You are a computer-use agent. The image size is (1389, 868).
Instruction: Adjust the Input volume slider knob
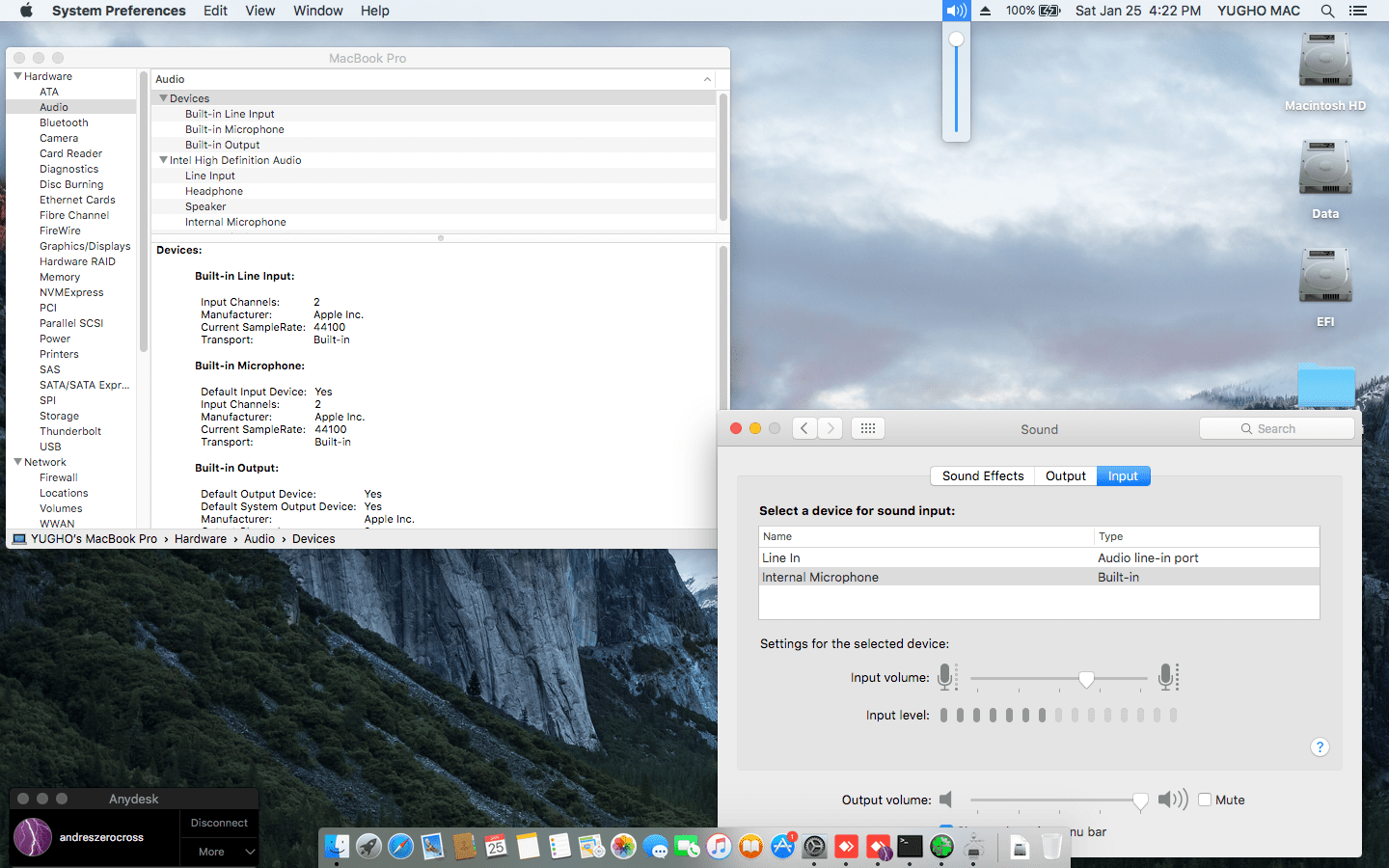(x=1087, y=679)
